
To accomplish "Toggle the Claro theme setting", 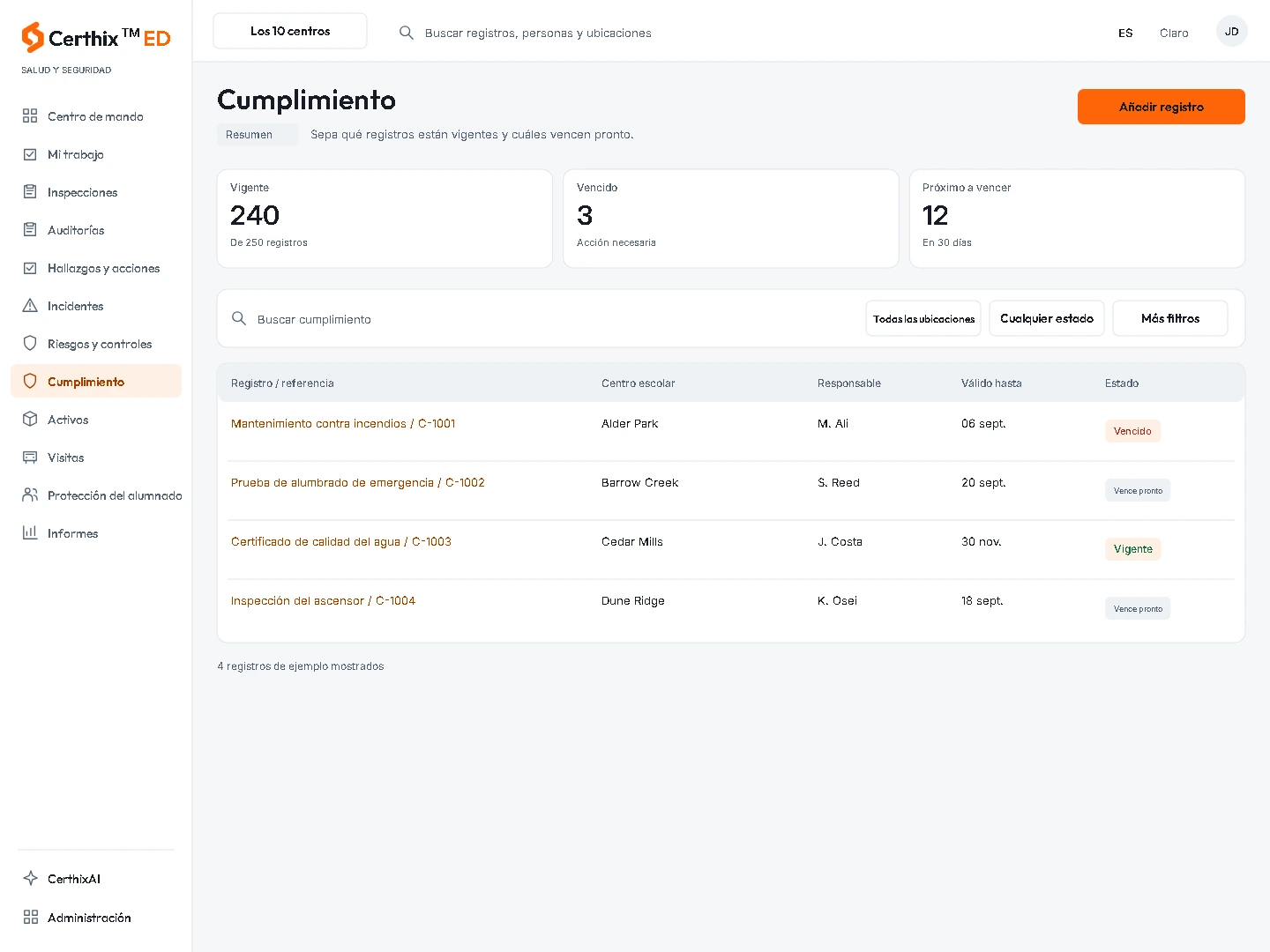I will point(1174,33).
